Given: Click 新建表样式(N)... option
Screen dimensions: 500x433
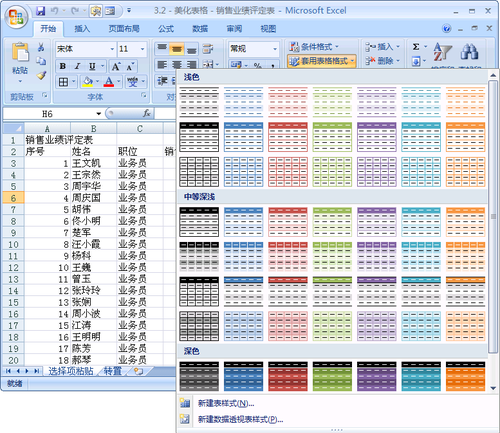Looking at the screenshot, I should [x=226, y=404].
